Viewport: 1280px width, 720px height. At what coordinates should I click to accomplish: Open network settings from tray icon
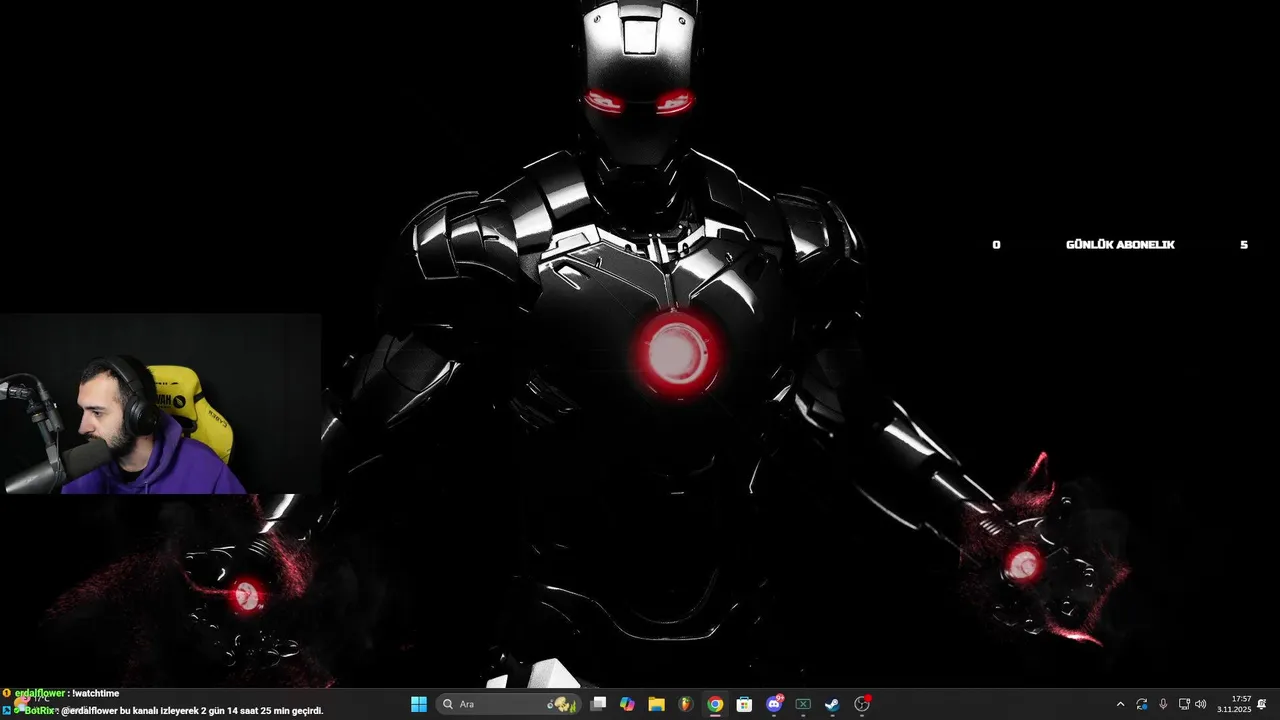click(1184, 704)
